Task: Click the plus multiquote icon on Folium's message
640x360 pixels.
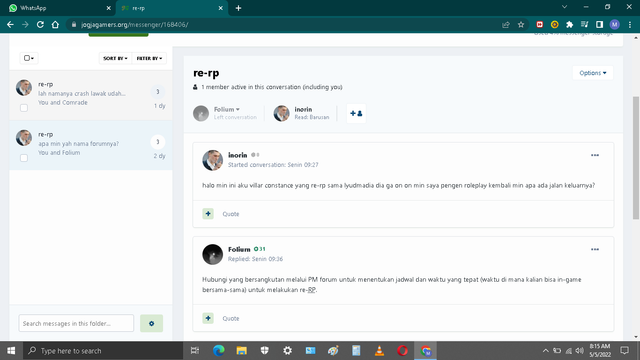Action: tap(208, 318)
